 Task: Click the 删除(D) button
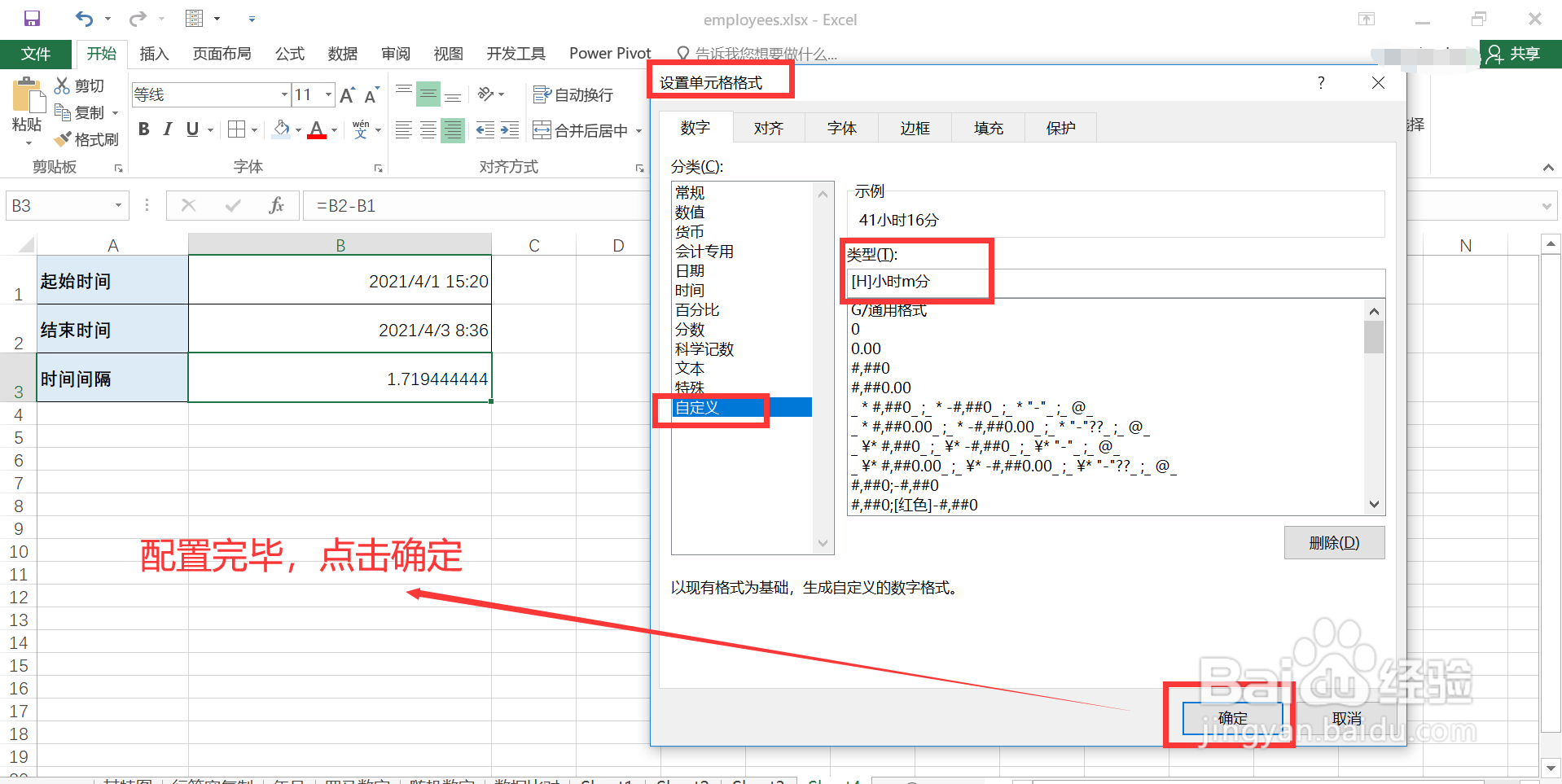coord(1334,542)
